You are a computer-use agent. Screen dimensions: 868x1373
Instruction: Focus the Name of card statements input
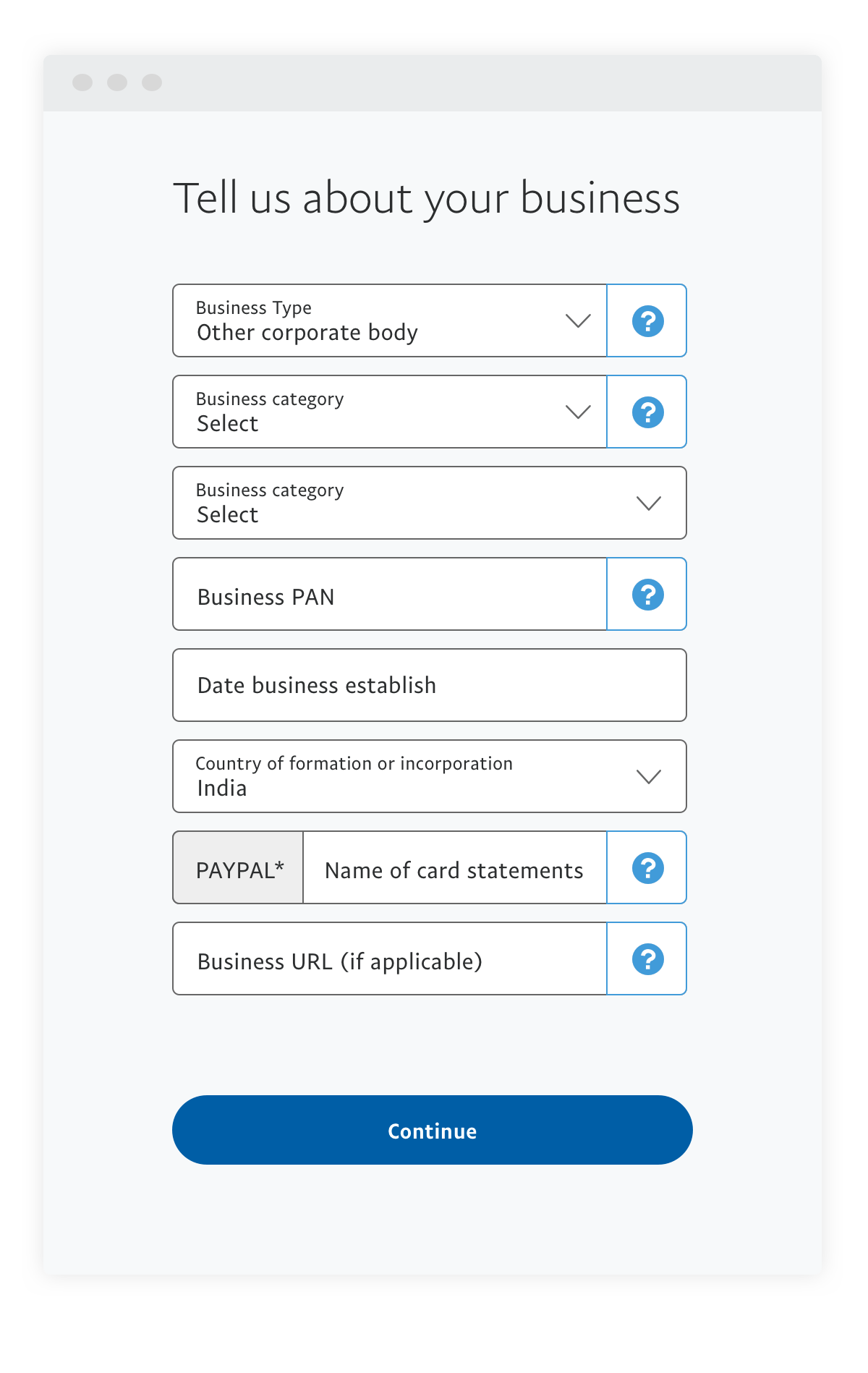click(x=454, y=868)
